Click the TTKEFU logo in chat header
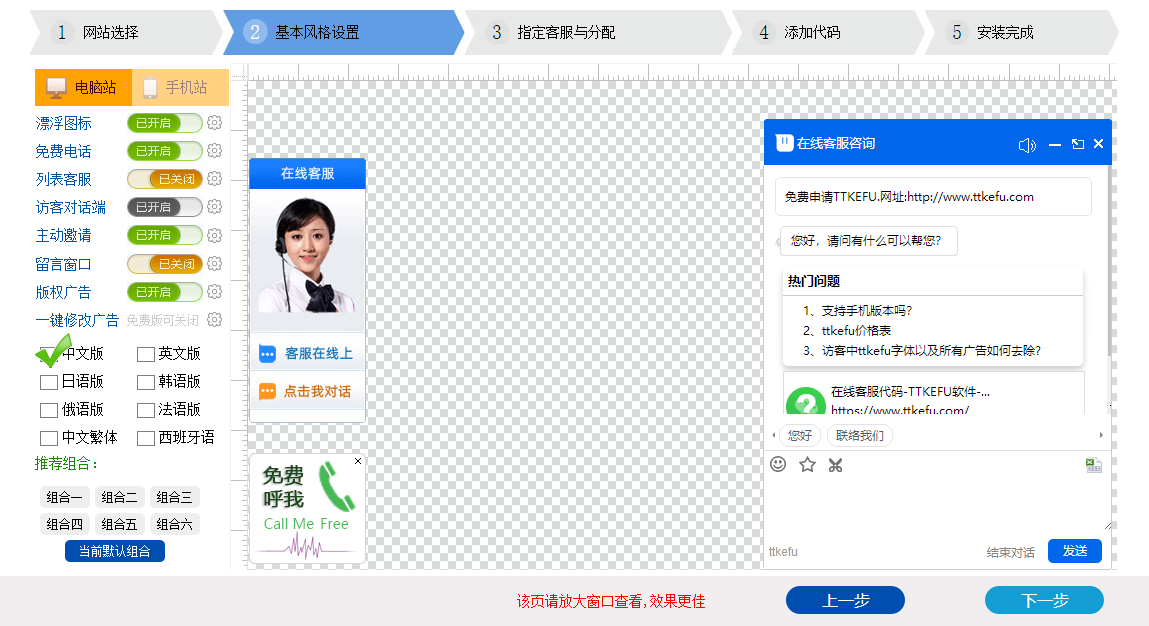 [x=784, y=143]
